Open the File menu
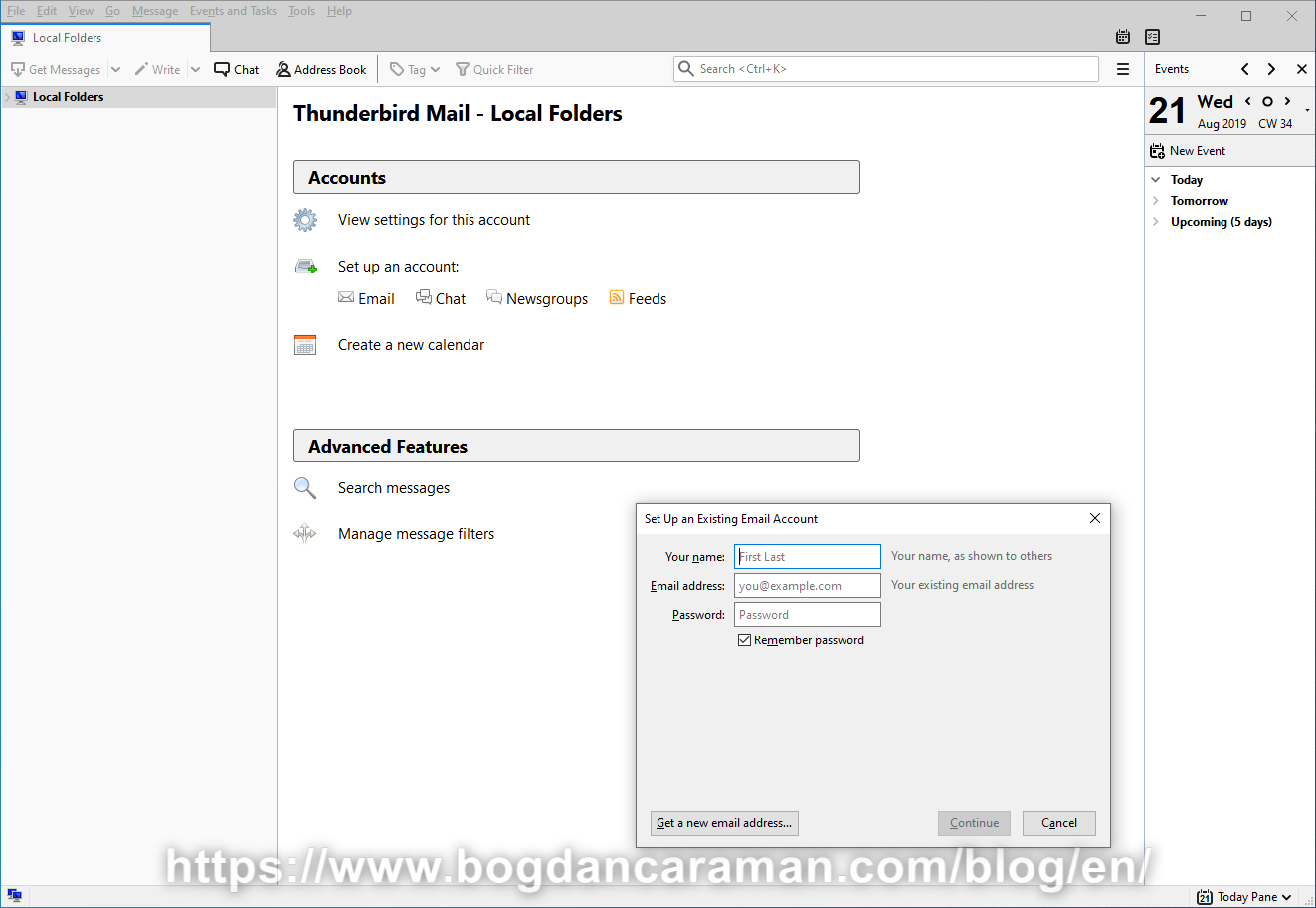This screenshot has width=1316, height=908. [16, 11]
